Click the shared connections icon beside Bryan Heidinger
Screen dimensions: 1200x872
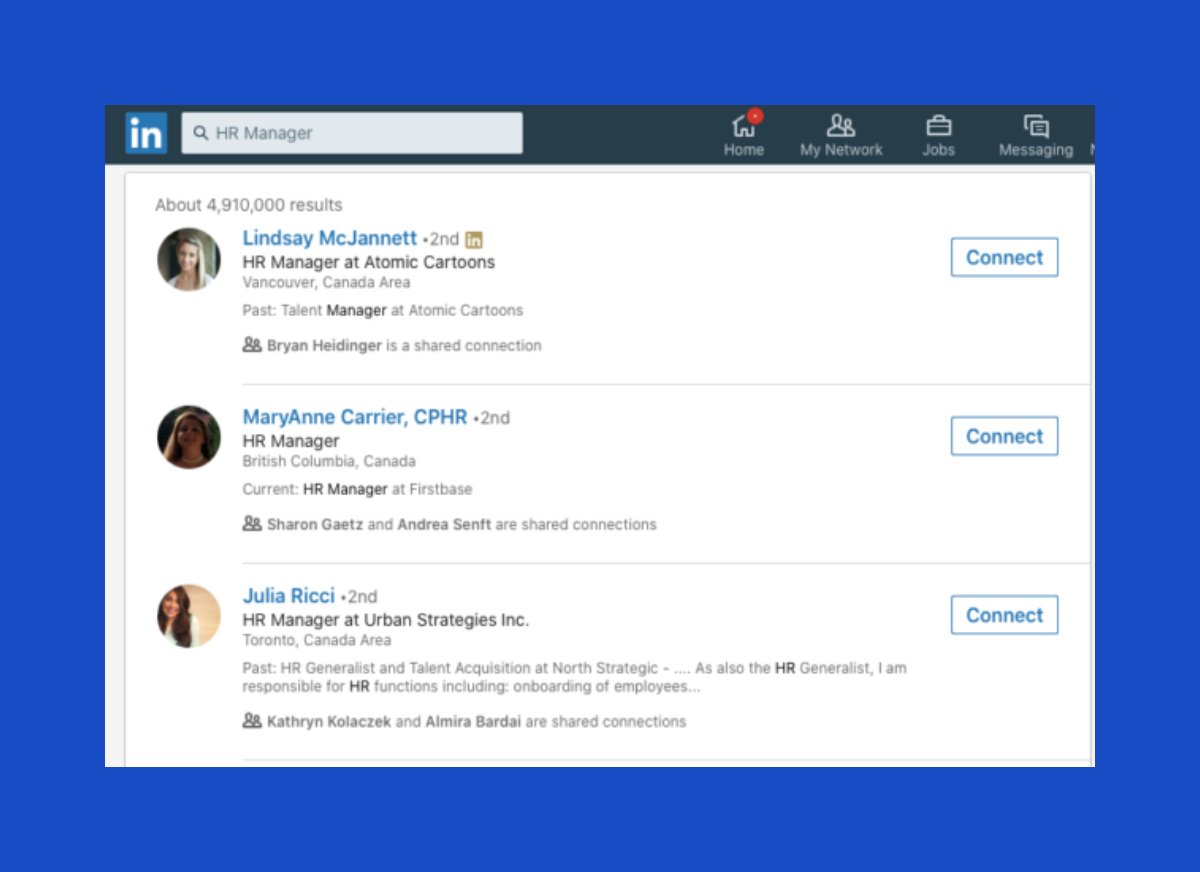pyautogui.click(x=252, y=345)
